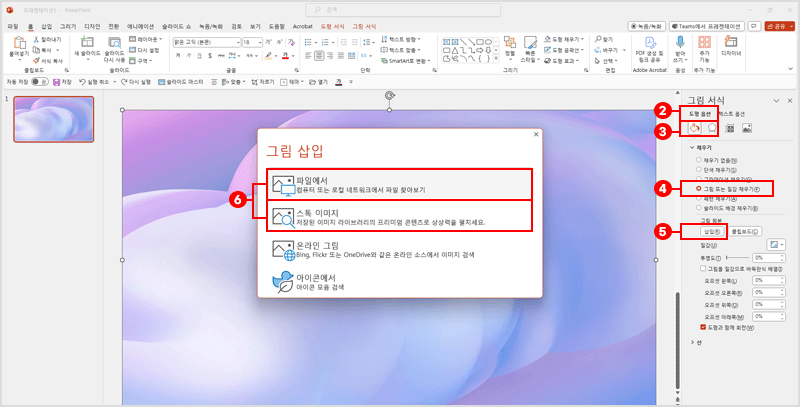Viewport: 800px width, 407px height.
Task: Toggle 도형과 함께 회전 checkbox
Action: (x=704, y=326)
